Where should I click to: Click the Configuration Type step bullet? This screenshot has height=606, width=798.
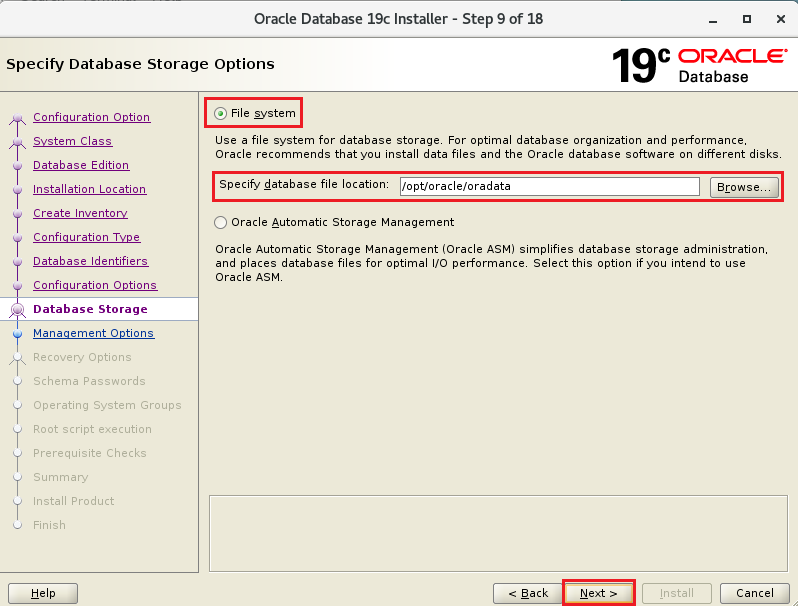18,238
